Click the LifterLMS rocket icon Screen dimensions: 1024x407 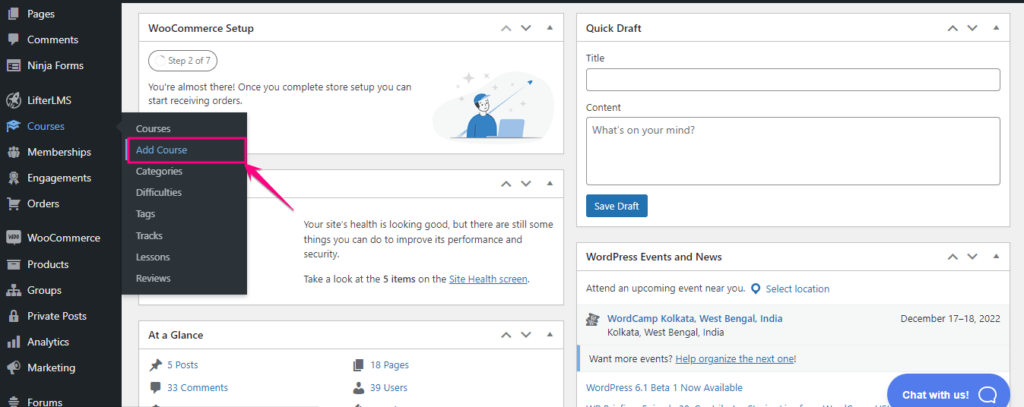(x=13, y=101)
